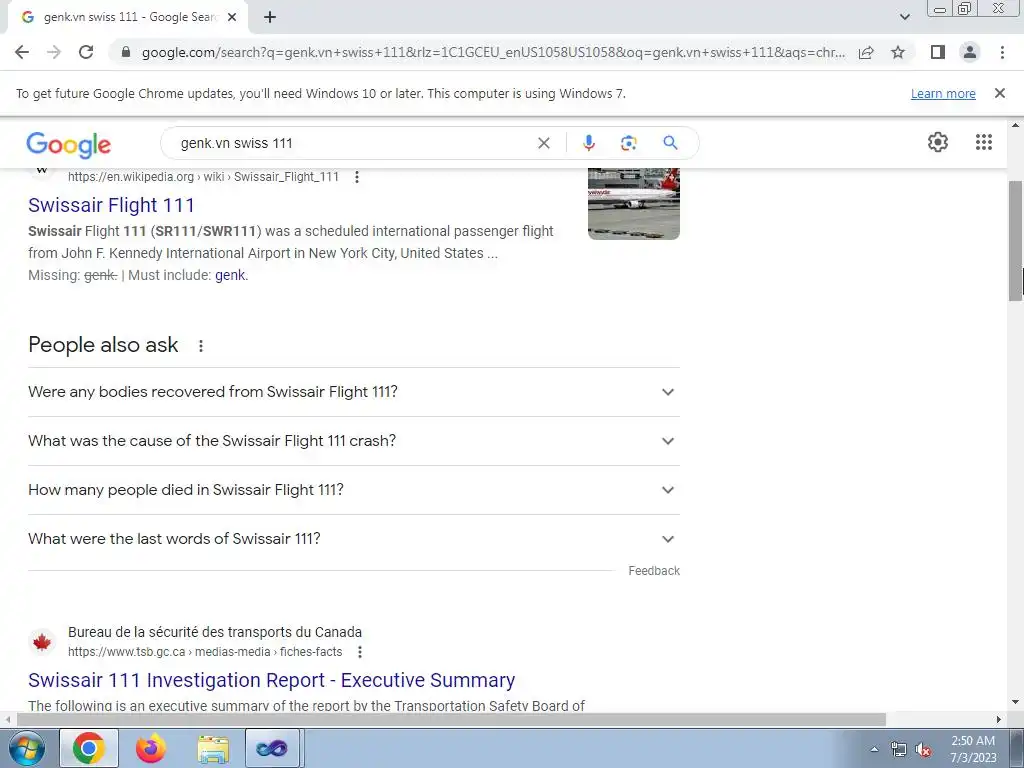The width and height of the screenshot is (1024, 768).
Task: Click the scroll down arrow
Action: click(1016, 703)
